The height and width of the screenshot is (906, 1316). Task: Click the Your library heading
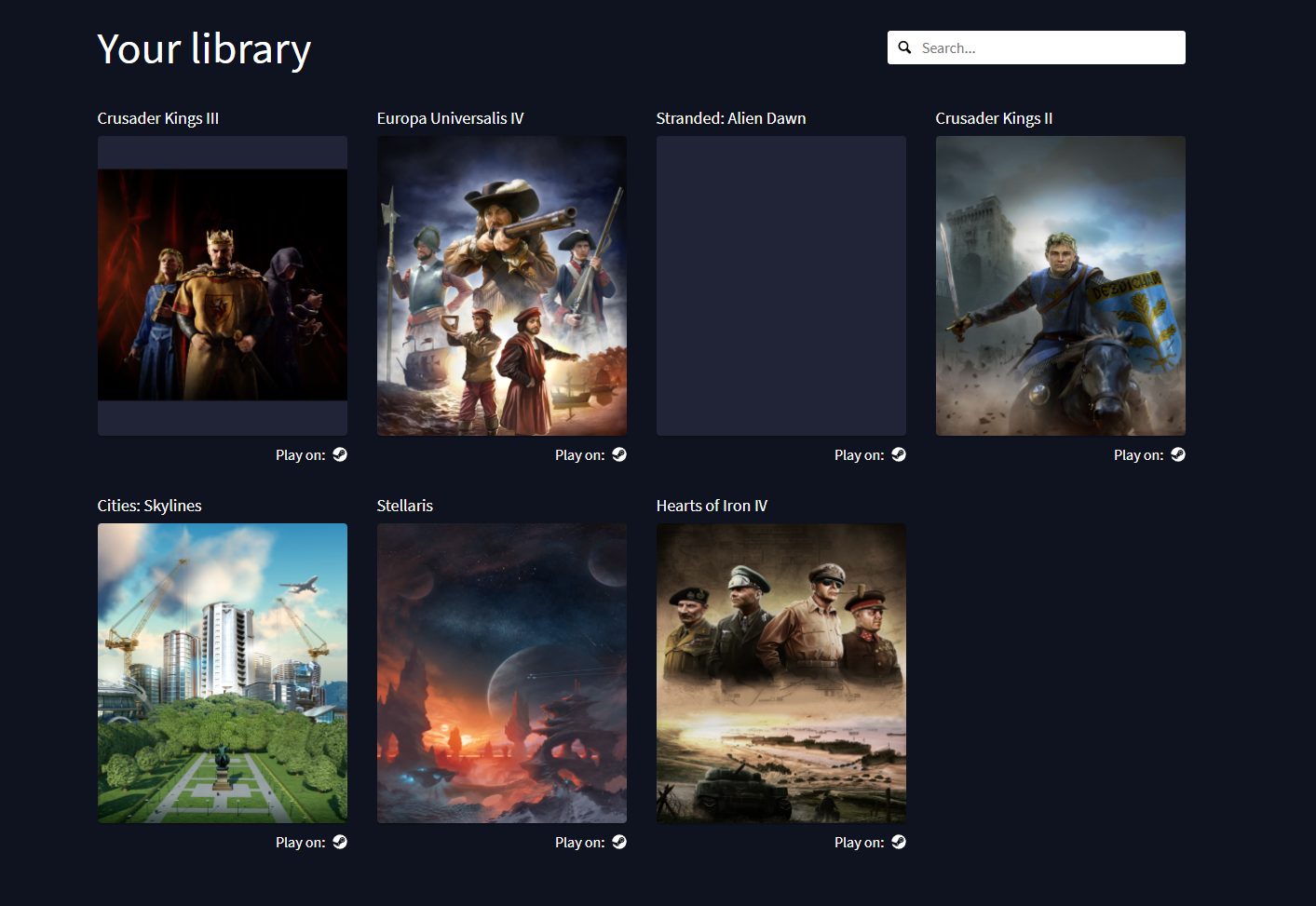pos(204,49)
